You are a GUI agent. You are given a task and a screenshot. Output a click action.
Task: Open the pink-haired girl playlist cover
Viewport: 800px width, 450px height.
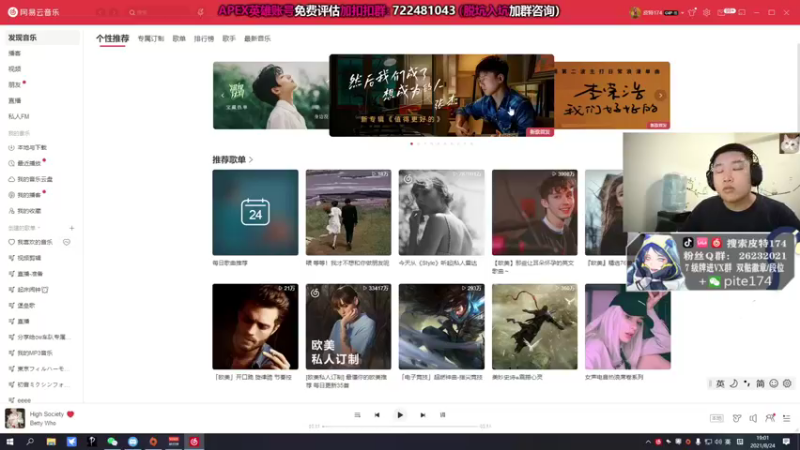(628, 327)
